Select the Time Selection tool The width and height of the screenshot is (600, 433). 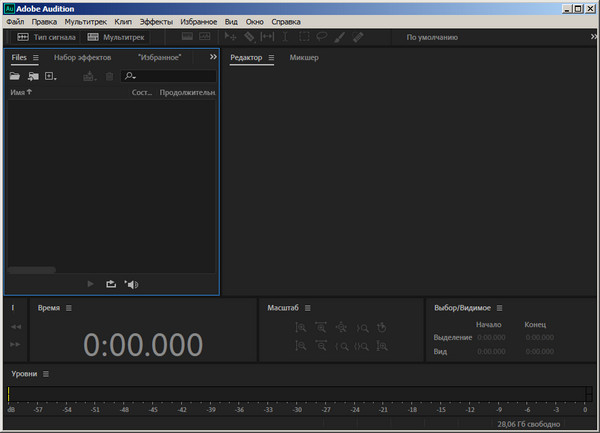pyautogui.click(x=285, y=37)
